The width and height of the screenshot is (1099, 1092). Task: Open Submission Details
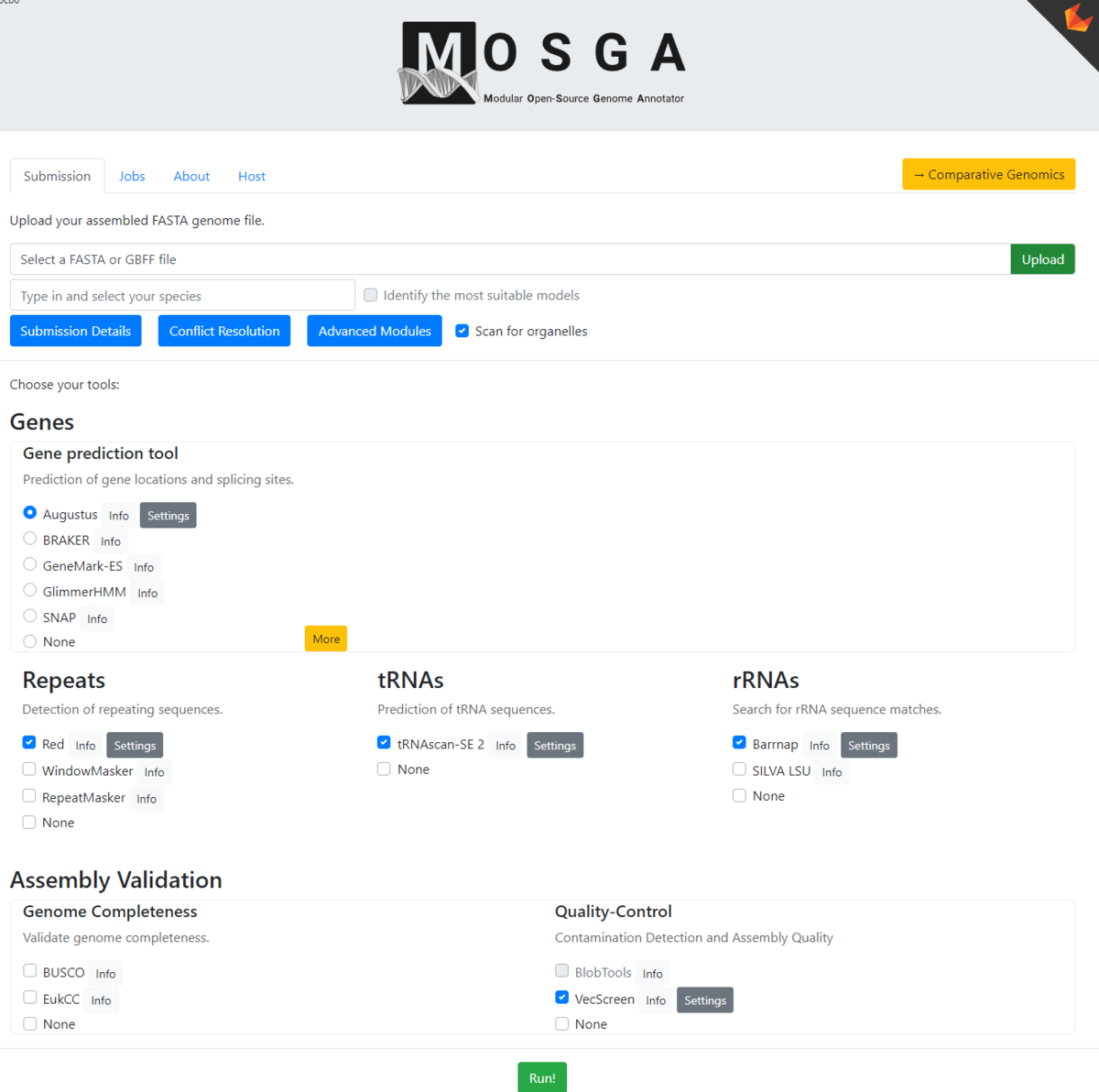coord(76,331)
